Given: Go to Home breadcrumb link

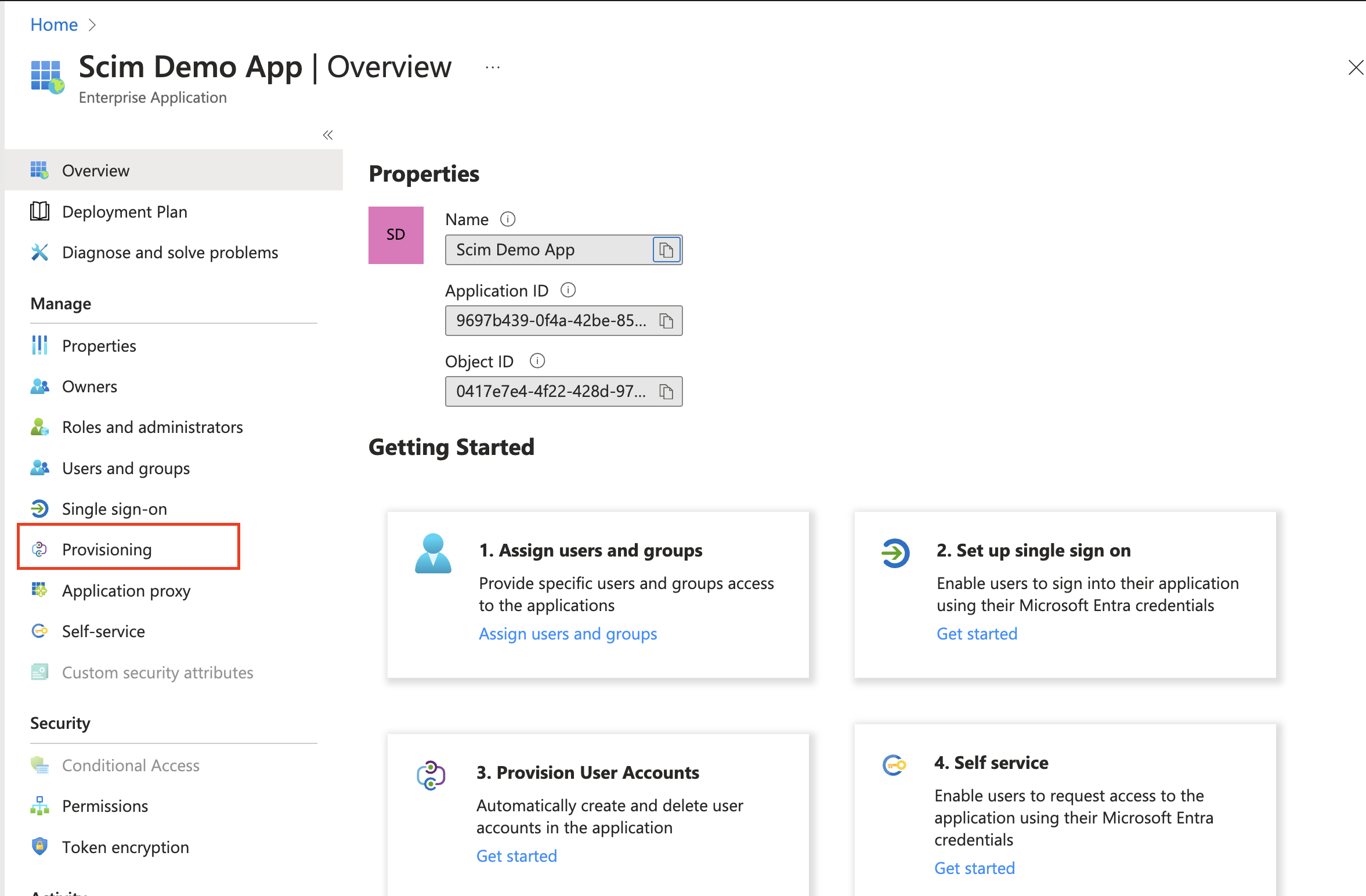Looking at the screenshot, I should click(54, 25).
